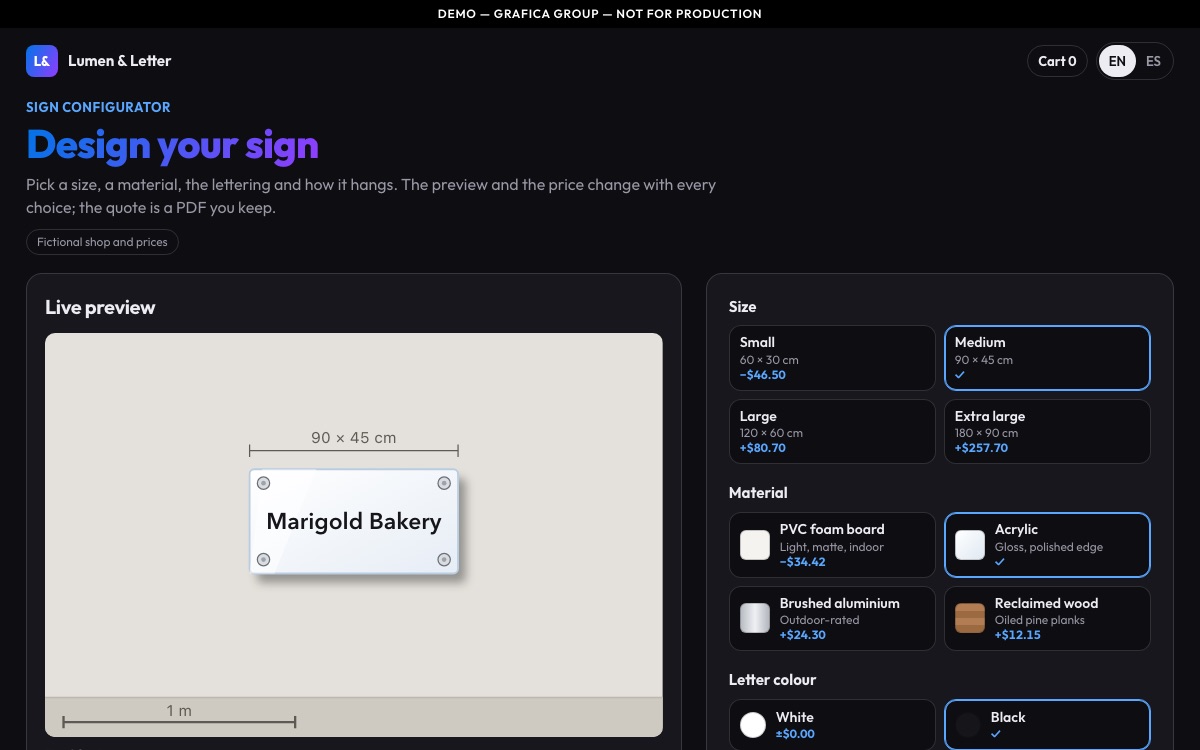This screenshot has width=1200, height=750.
Task: Select the Small 60 × 30 cm size
Action: click(832, 358)
